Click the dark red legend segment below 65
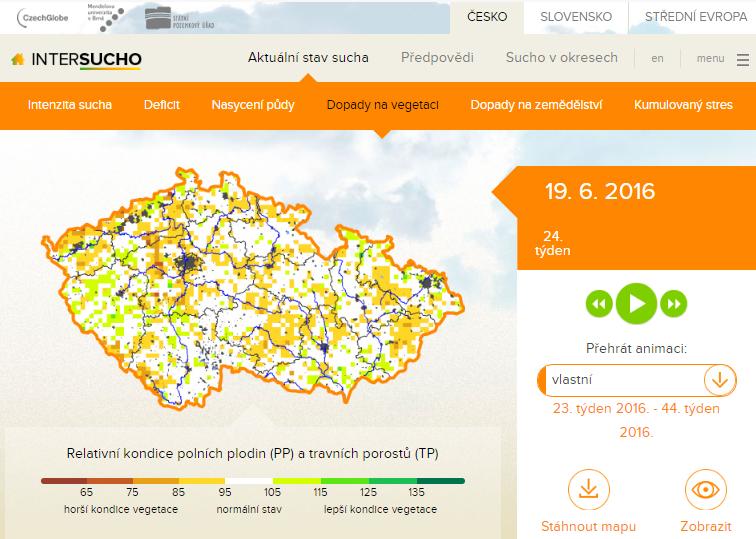Viewport: 756px width, 539px height. click(64, 481)
